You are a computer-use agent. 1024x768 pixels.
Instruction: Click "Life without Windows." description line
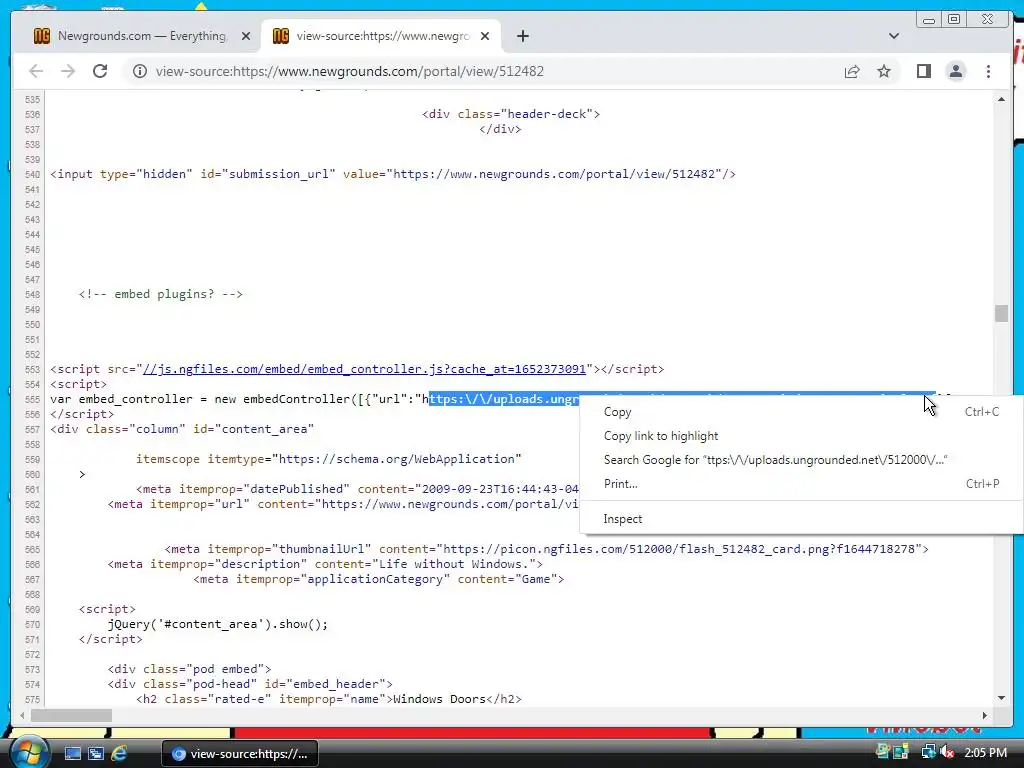point(325,564)
